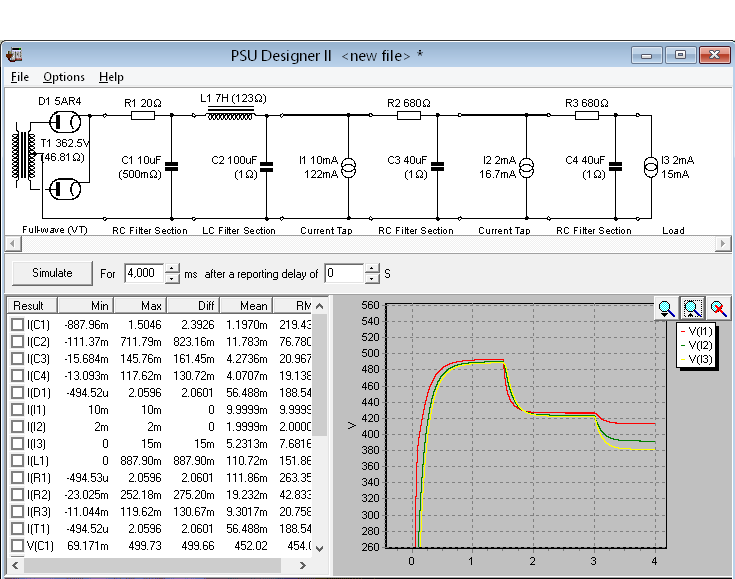Click the results table scroll-up arrow

(320, 306)
